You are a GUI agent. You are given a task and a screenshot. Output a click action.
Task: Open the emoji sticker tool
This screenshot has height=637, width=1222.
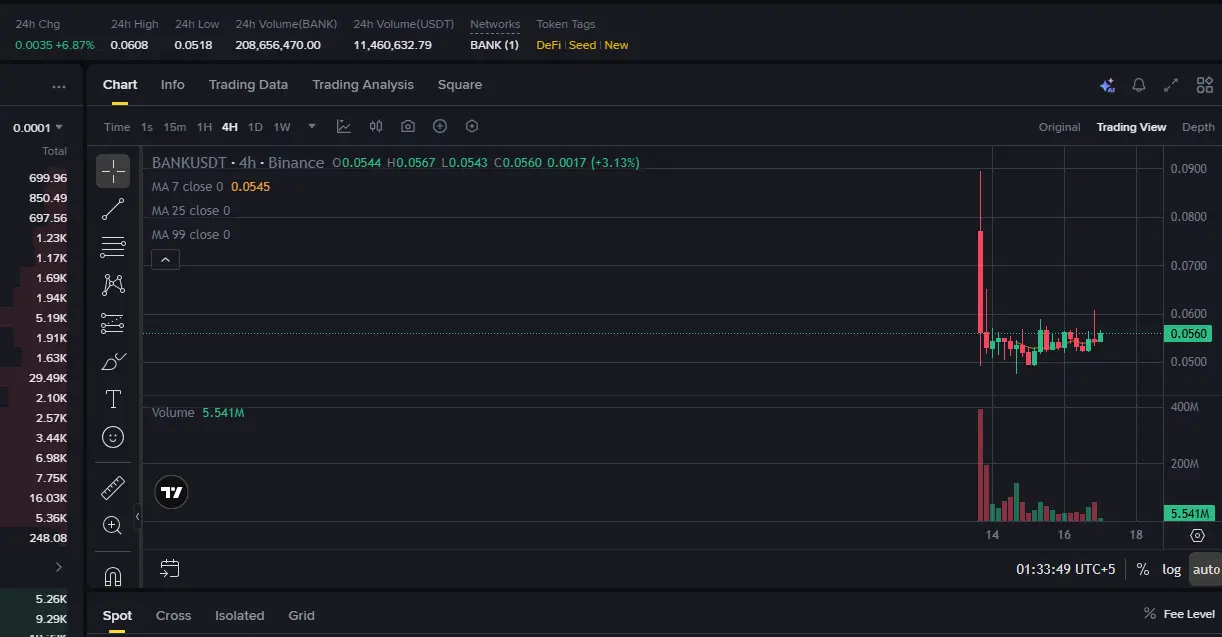pos(113,437)
